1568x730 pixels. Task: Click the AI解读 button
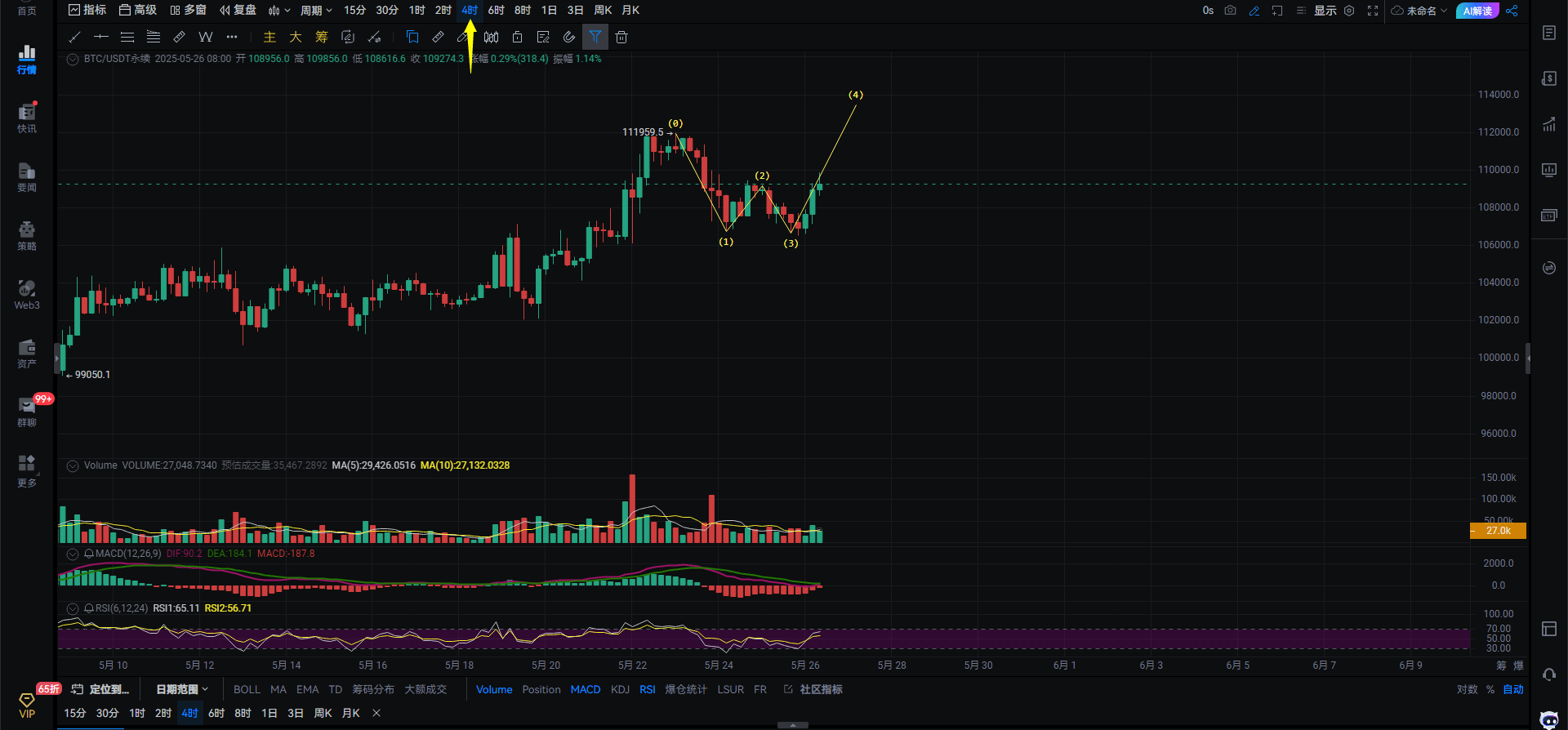1477,11
